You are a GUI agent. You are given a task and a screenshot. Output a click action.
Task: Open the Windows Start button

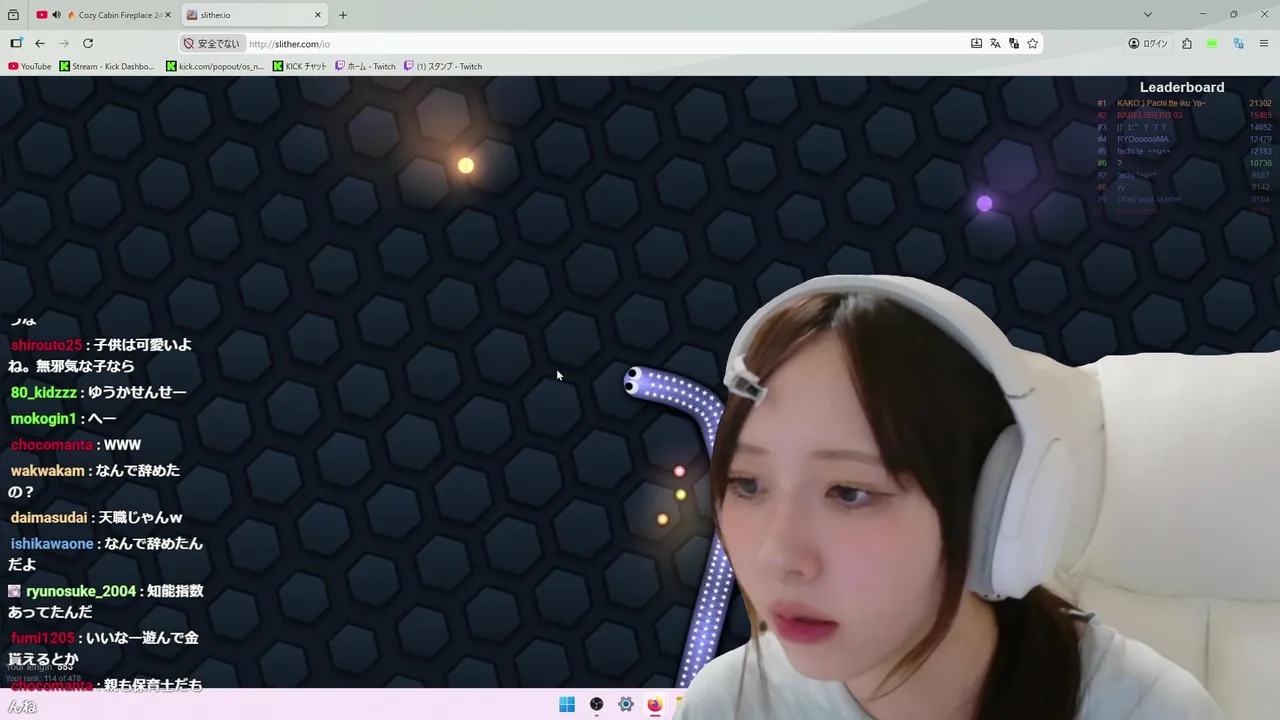coord(567,704)
